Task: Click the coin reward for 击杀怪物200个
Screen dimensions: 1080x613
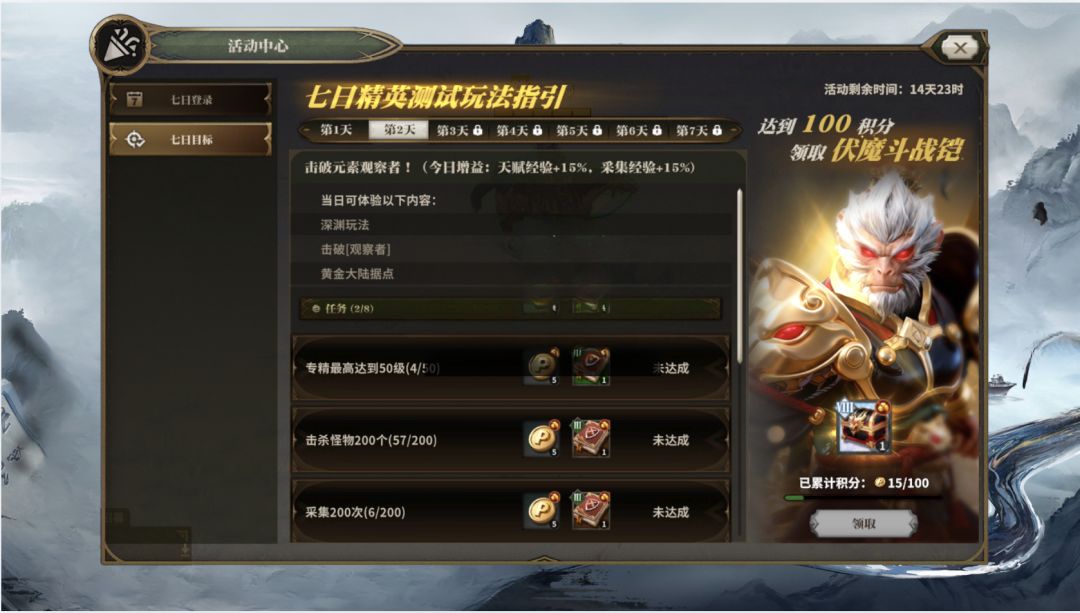Action: point(541,438)
